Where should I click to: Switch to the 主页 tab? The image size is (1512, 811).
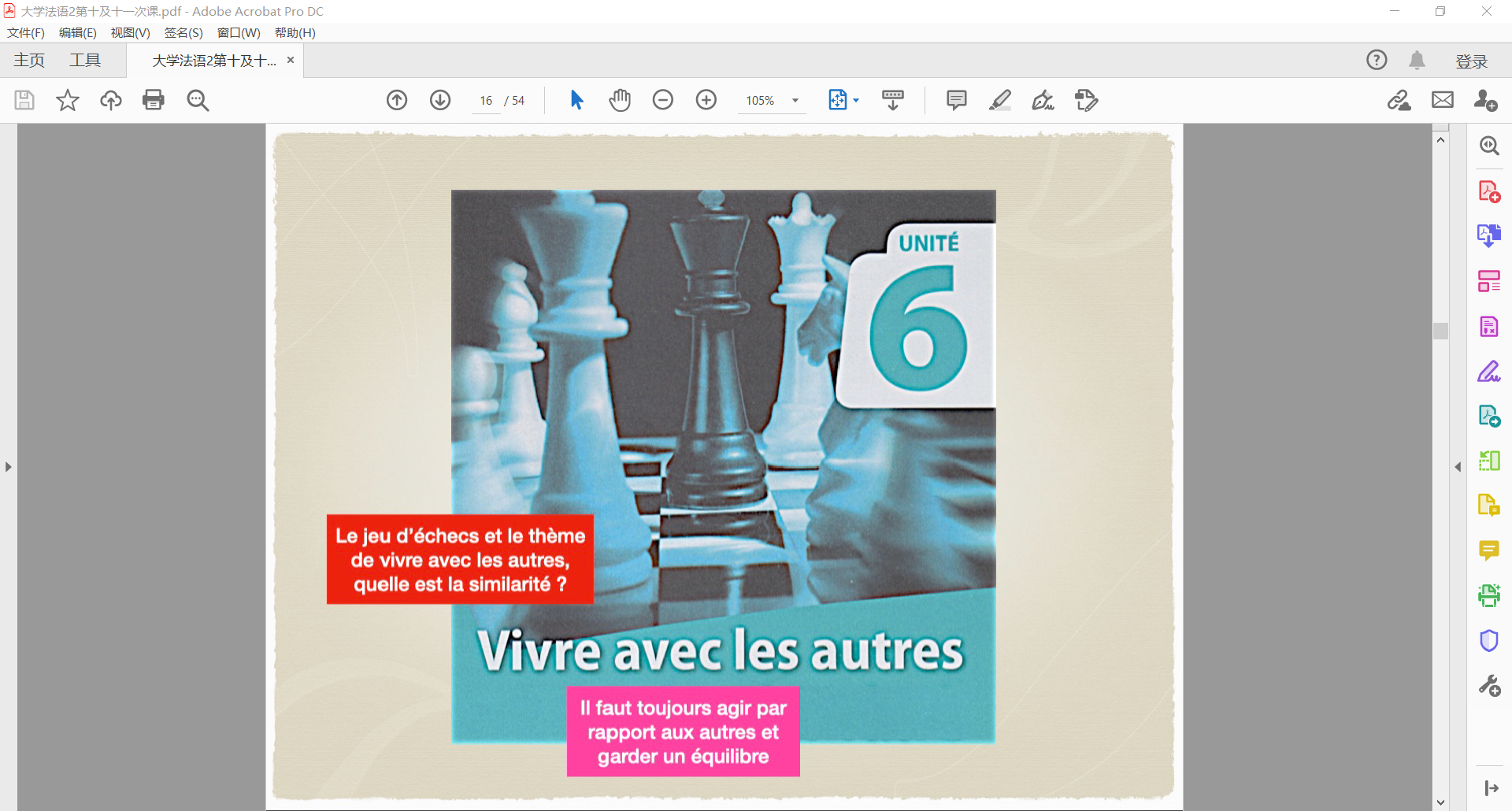(x=29, y=61)
